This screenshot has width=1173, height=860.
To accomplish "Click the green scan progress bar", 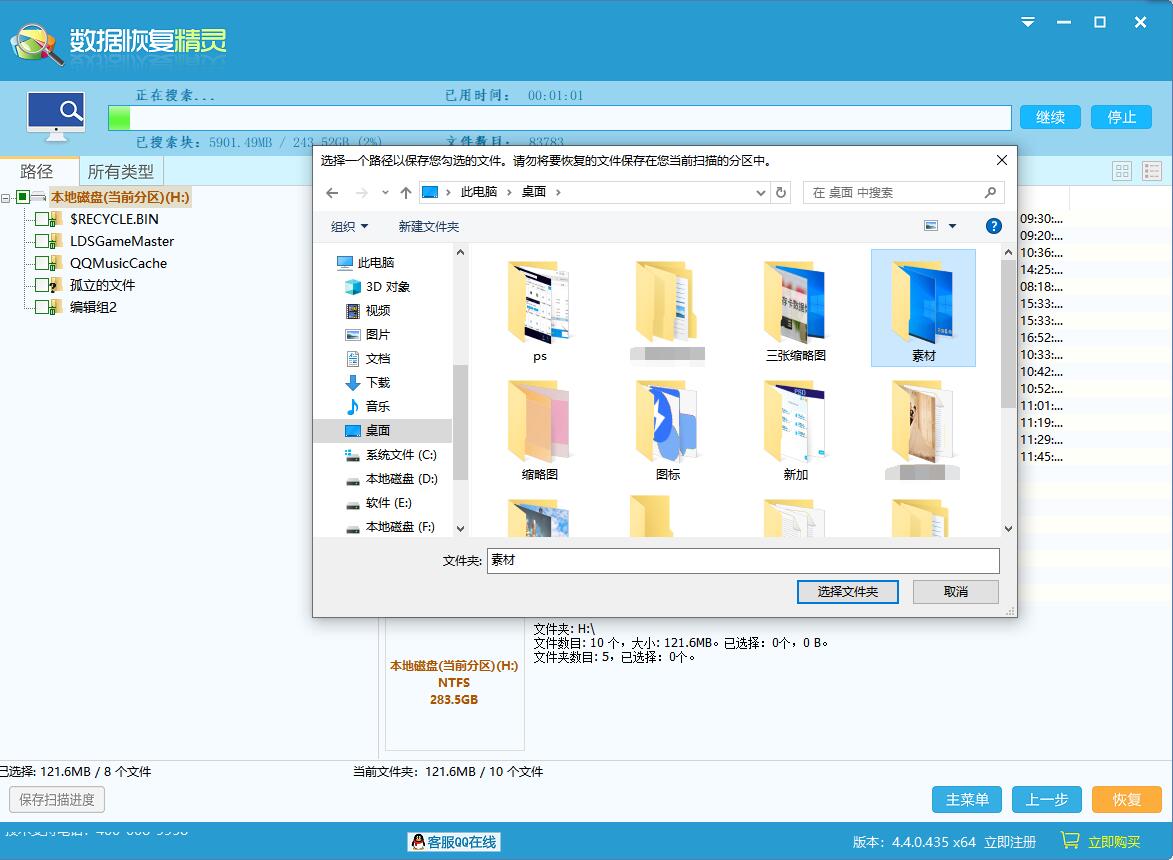I will click(x=560, y=118).
